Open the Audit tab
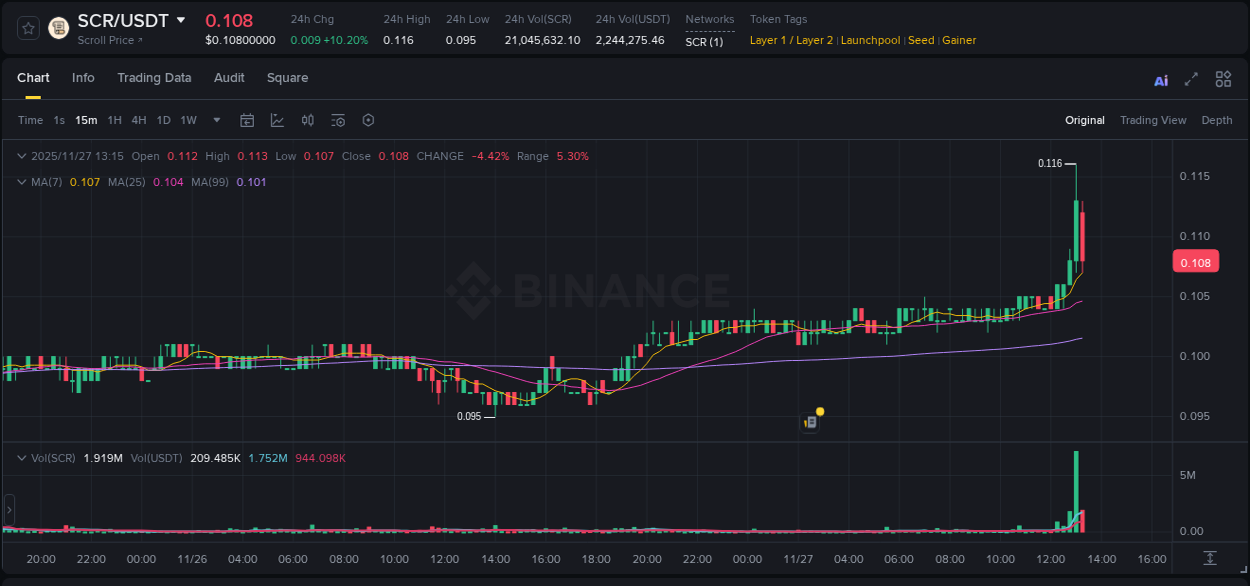 [x=229, y=78]
